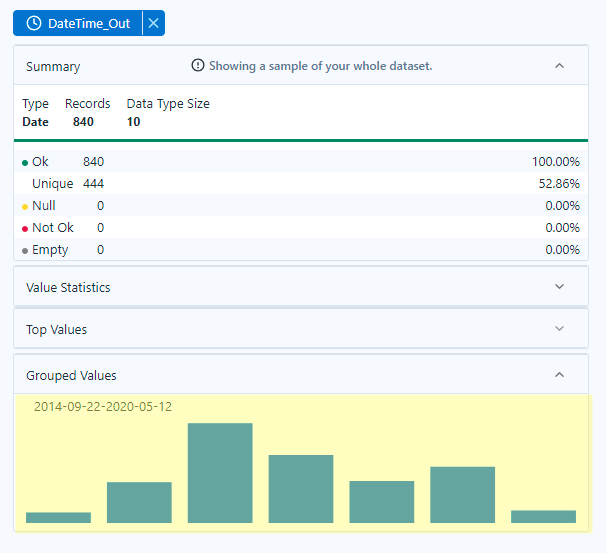Click the clock icon on DateTime_Out chip

(34, 23)
